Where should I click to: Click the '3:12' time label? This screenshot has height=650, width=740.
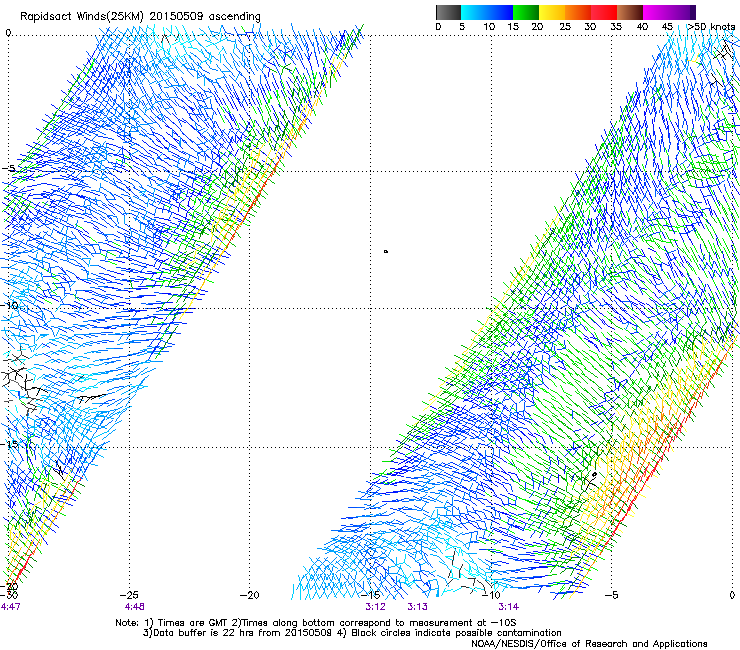coord(375,607)
